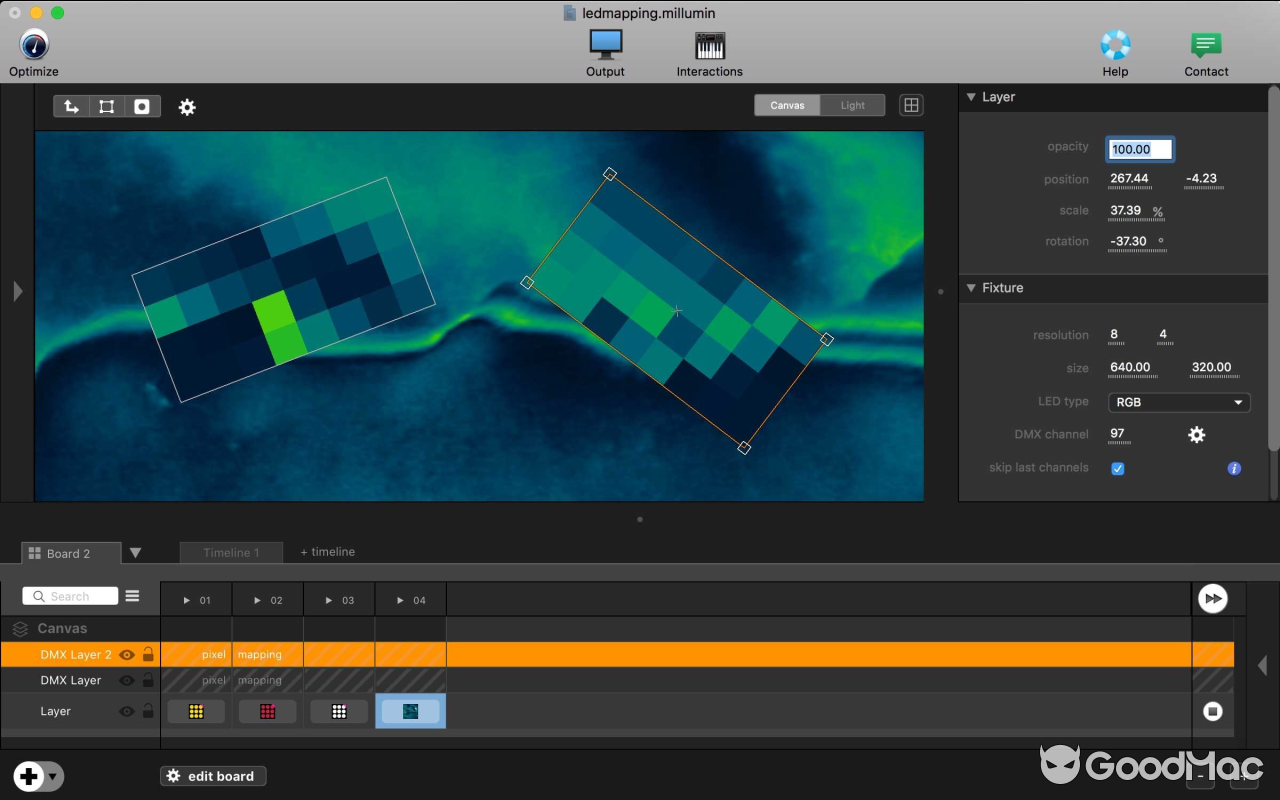Switch to Timeline 1 tab

click(231, 552)
